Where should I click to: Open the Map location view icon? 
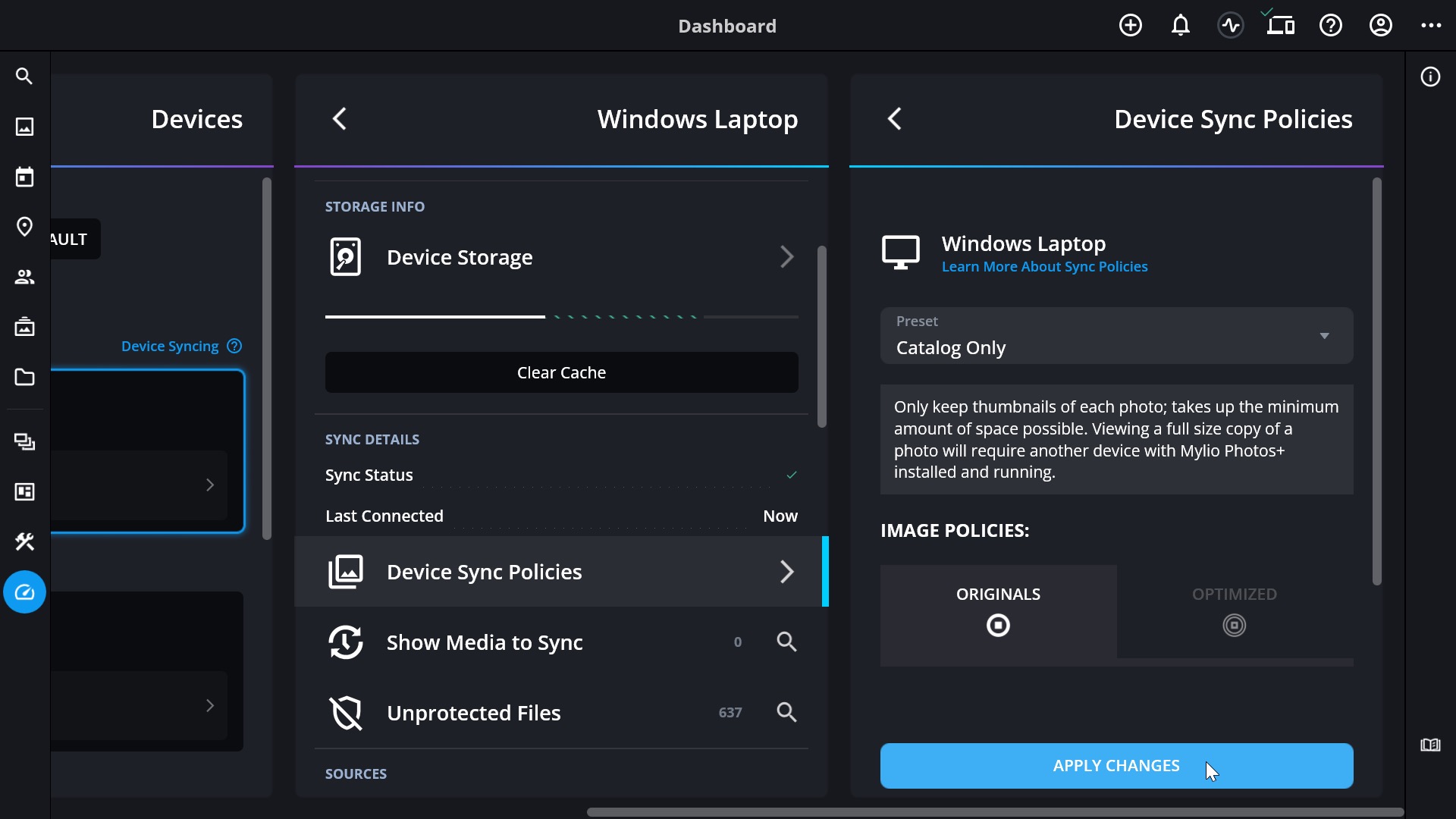click(x=24, y=227)
